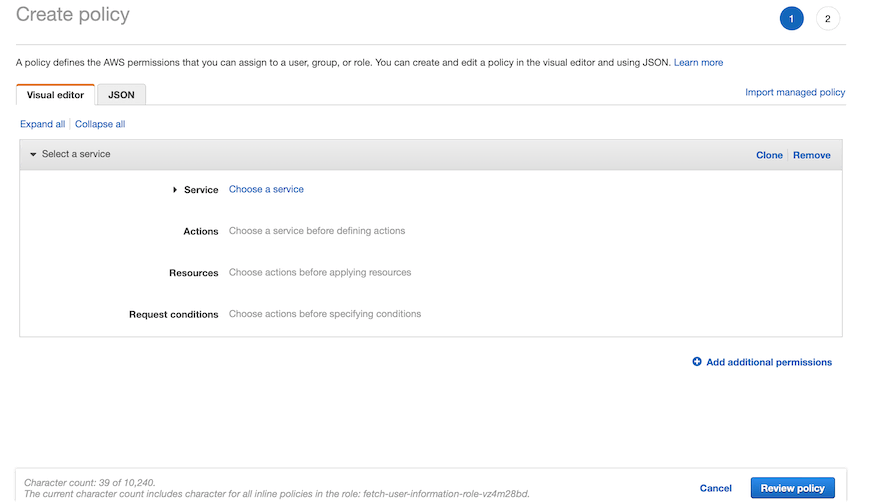Click Expand all link
This screenshot has width=887, height=502.
[x=43, y=124]
